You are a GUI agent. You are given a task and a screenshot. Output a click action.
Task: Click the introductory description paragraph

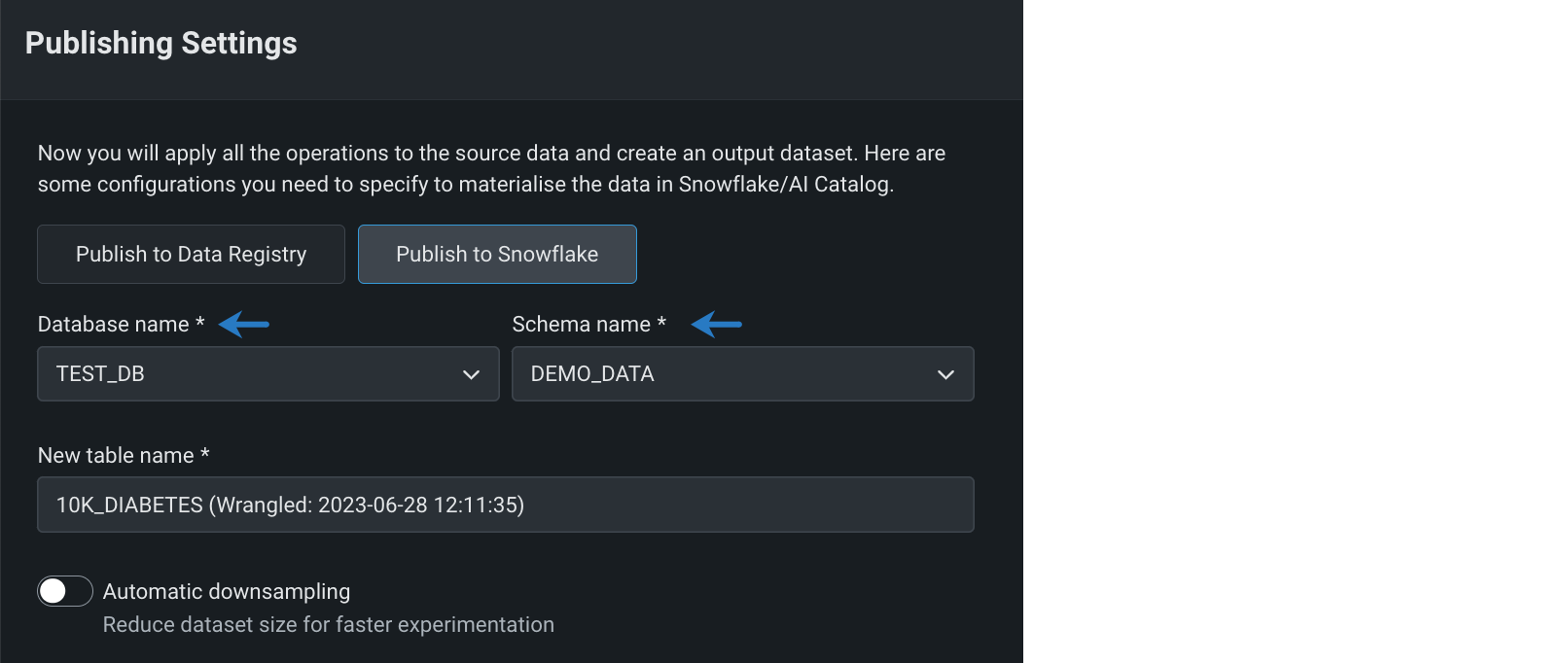491,168
